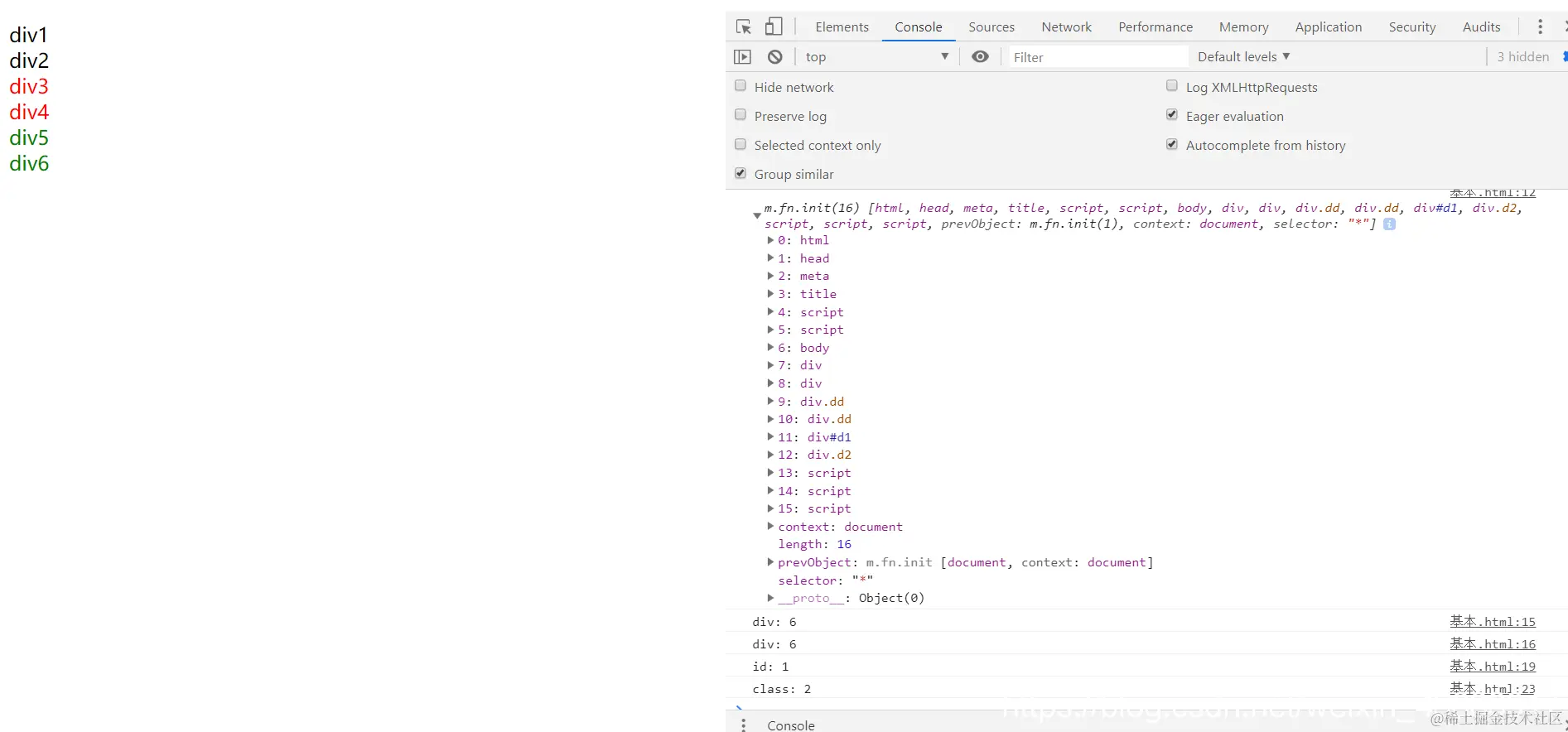Click the 'id: 1' console log row

coord(1146,666)
